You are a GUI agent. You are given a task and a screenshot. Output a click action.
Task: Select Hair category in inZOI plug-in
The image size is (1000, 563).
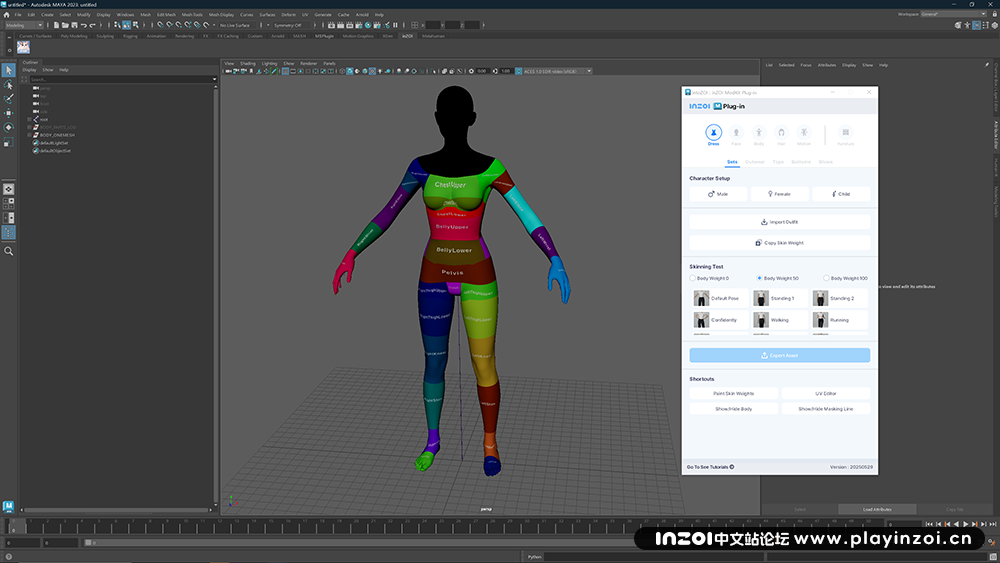(x=781, y=135)
